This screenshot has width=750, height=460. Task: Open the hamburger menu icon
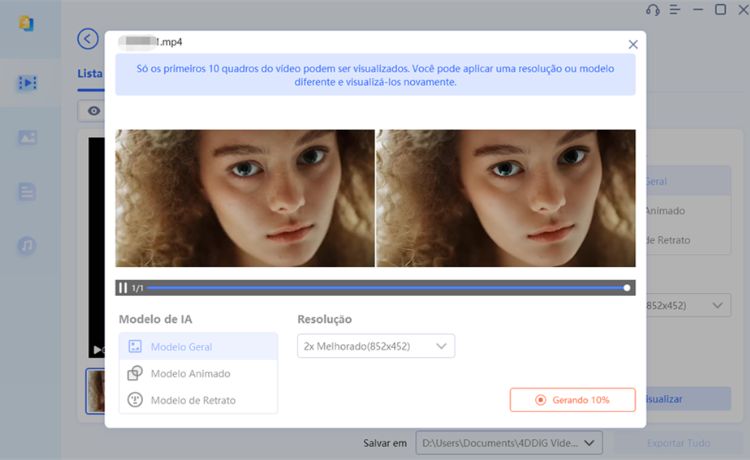pyautogui.click(x=675, y=10)
